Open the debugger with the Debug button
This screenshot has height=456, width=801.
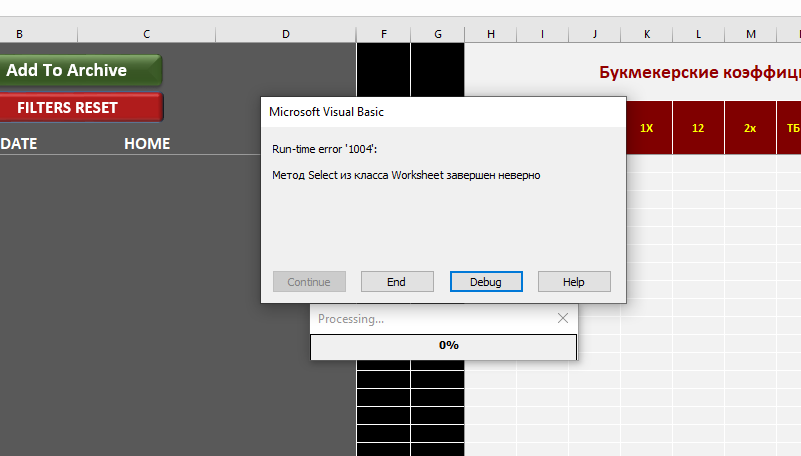tap(485, 282)
